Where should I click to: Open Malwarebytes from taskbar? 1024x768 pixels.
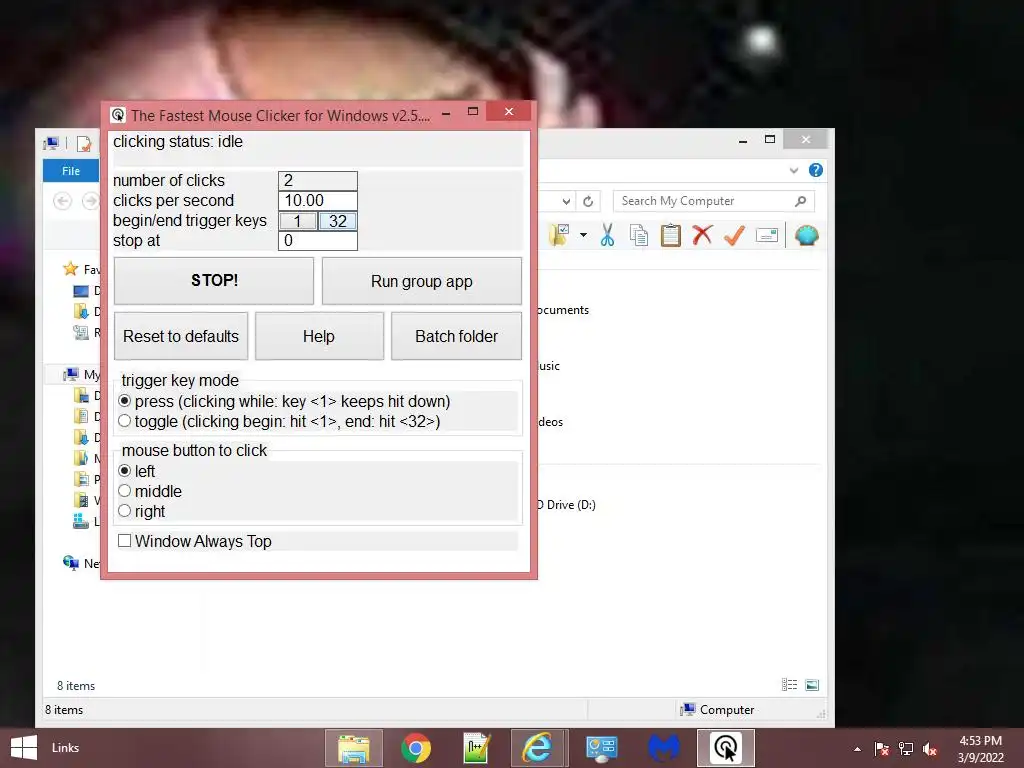tap(663, 748)
